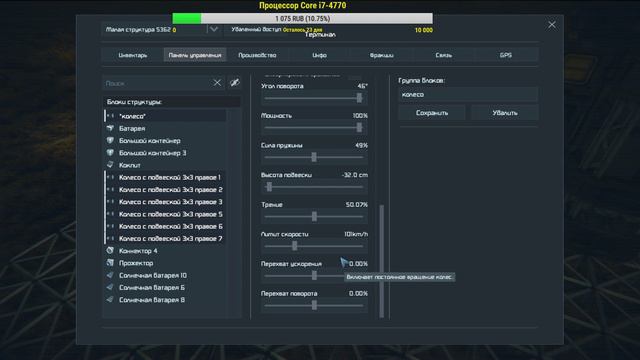Select the *колесо* group in list
The image size is (640, 360).
(x=165, y=116)
